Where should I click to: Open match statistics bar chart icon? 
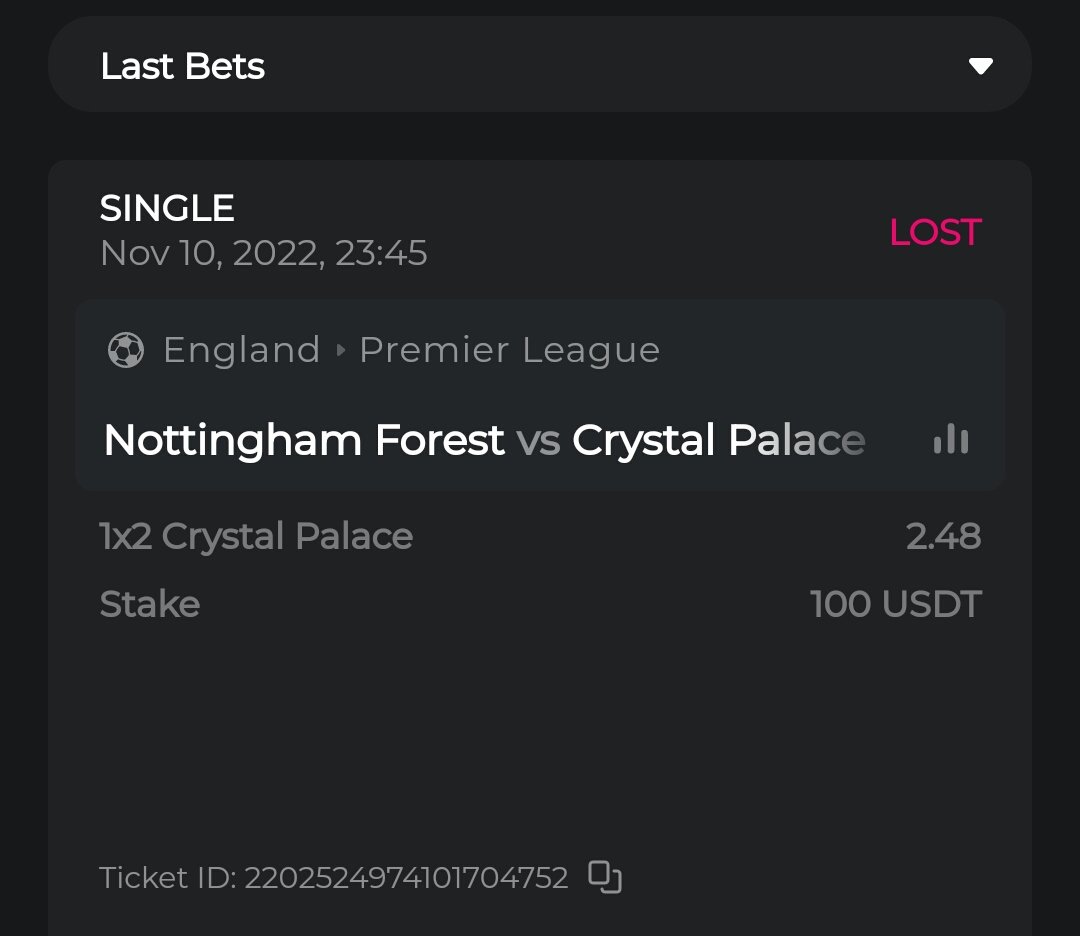950,440
